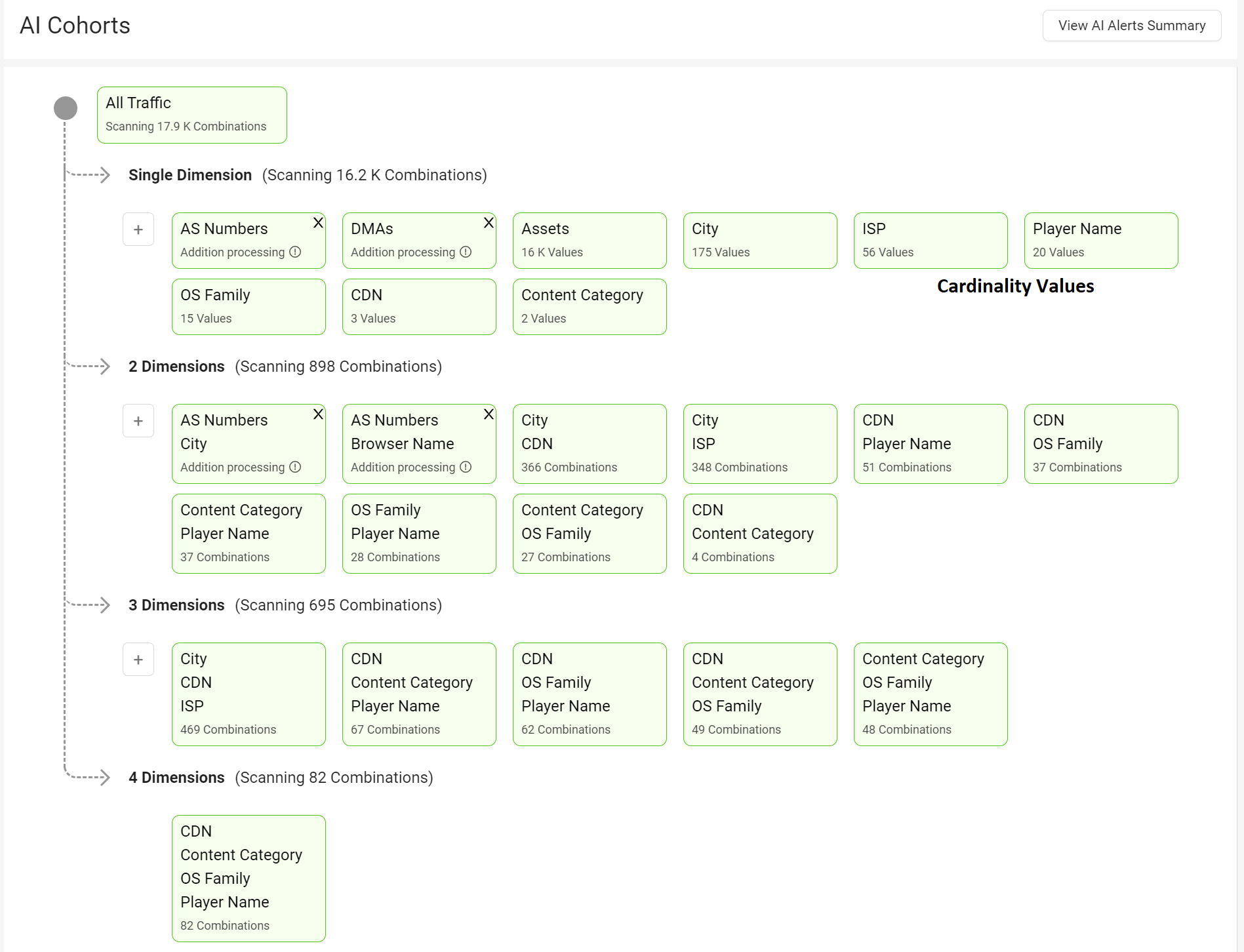
Task: Remove the AS Numbers City cohort
Action: click(318, 414)
